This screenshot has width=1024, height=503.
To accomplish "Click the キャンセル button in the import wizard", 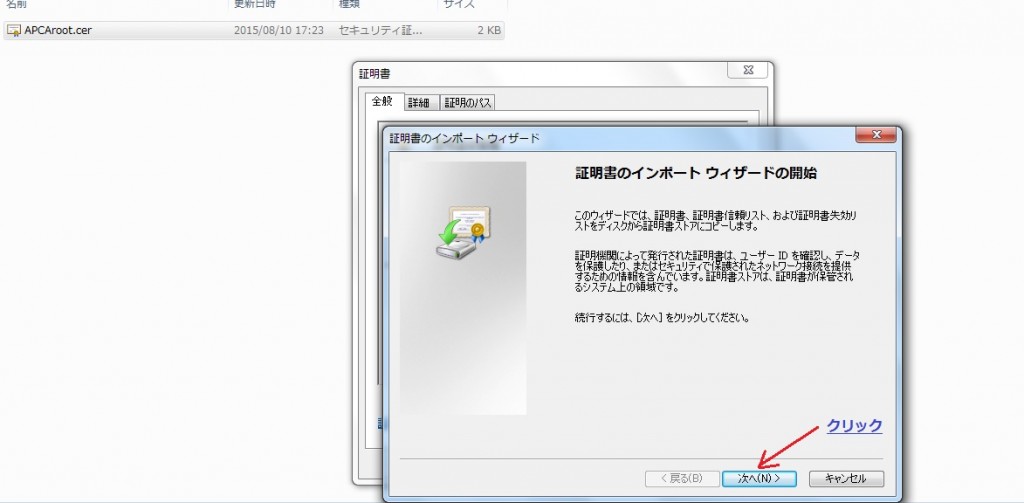I will pyautogui.click(x=846, y=479).
